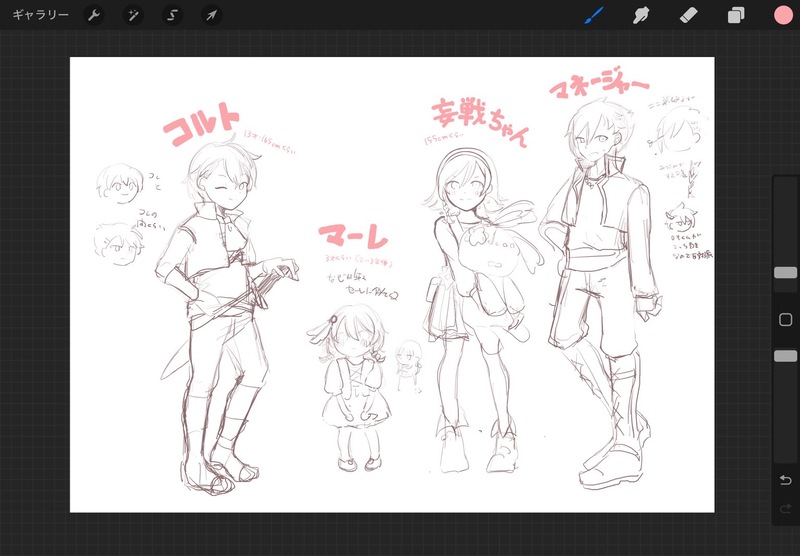
Task: Open the Actions wrench menu
Action: pyautogui.click(x=94, y=16)
